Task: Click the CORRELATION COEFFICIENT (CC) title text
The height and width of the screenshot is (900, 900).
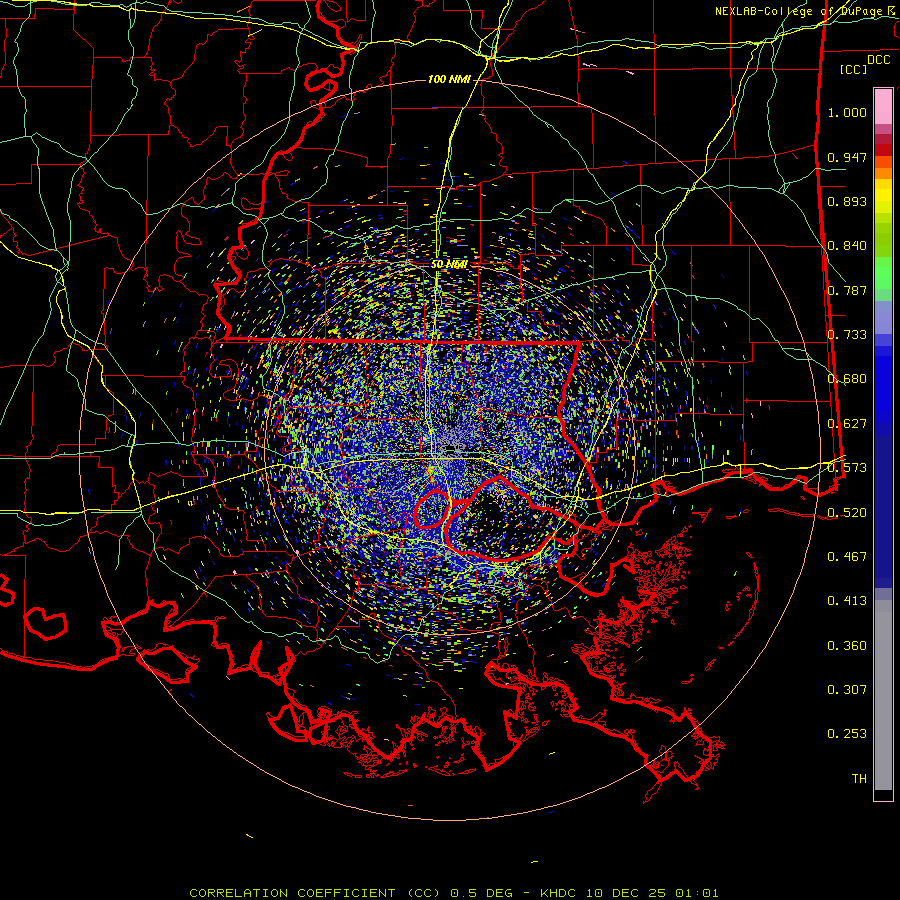Action: point(314,893)
